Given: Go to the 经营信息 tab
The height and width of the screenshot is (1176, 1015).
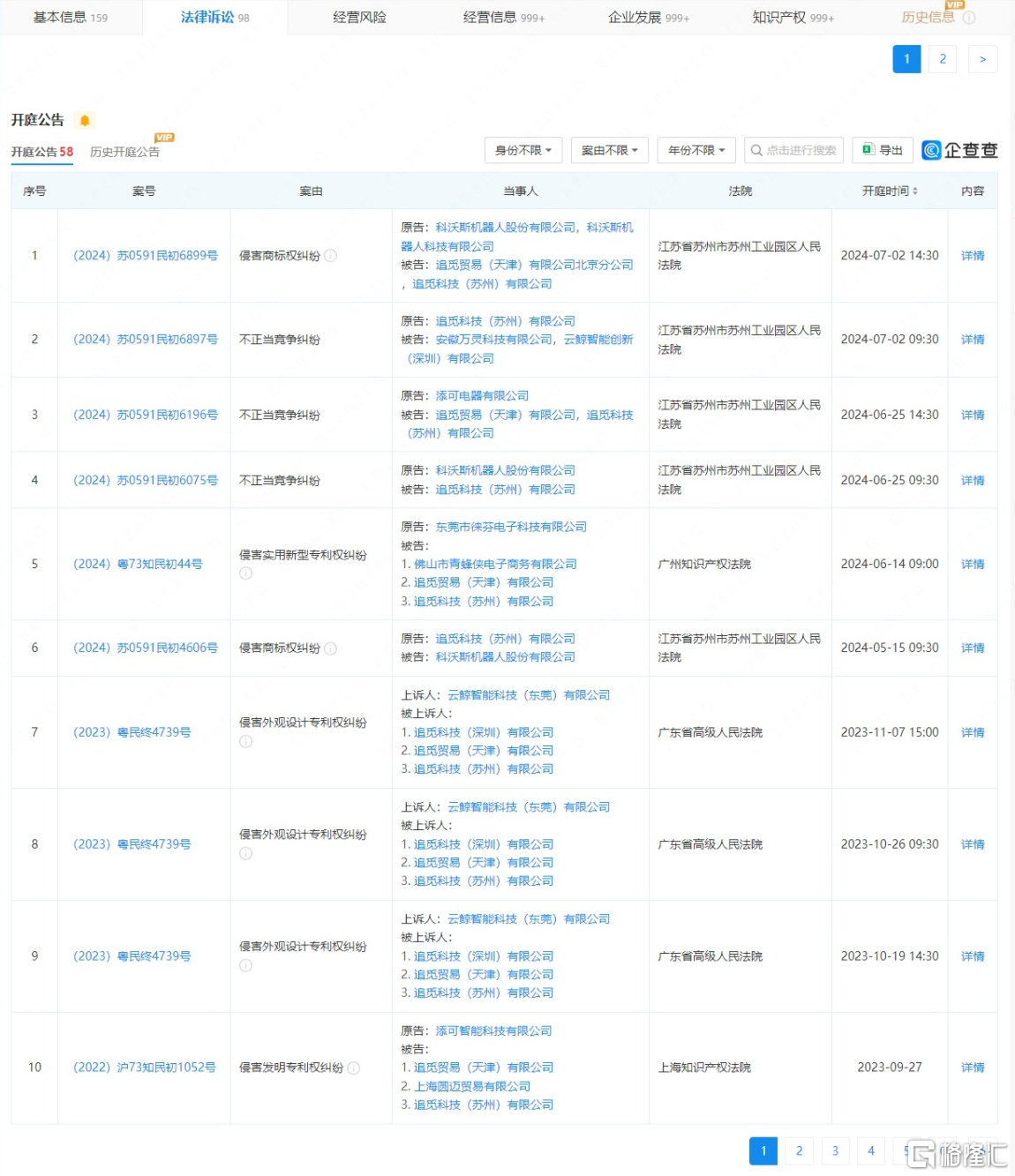Looking at the screenshot, I should (x=504, y=18).
